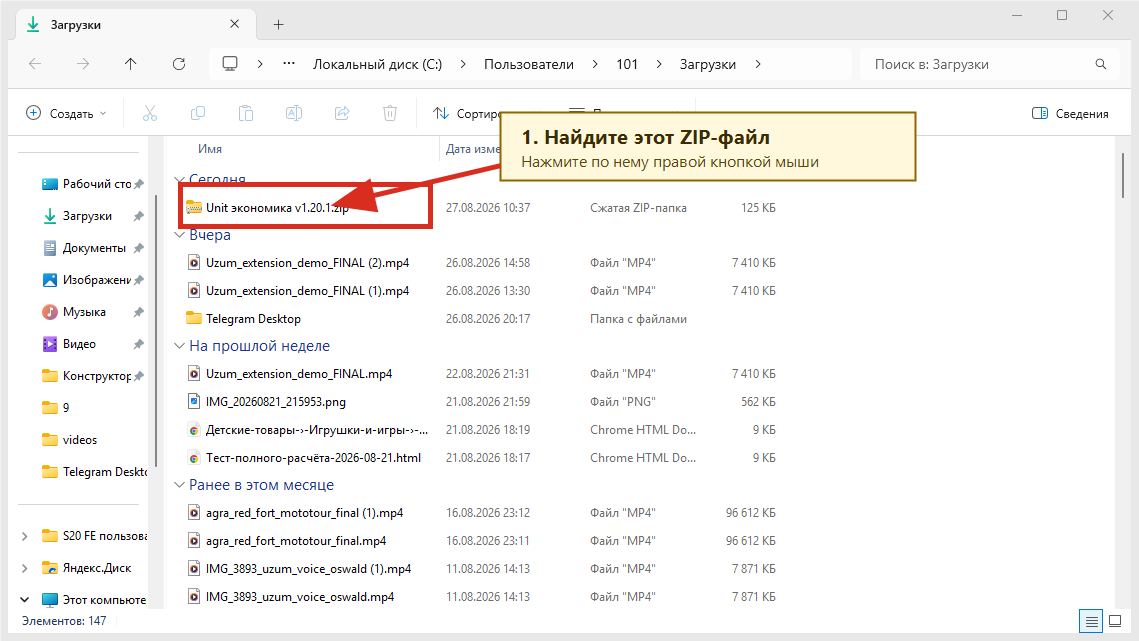The image size is (1139, 641).
Task: Click Локальный диск (C:) breadcrumb
Action: [377, 64]
